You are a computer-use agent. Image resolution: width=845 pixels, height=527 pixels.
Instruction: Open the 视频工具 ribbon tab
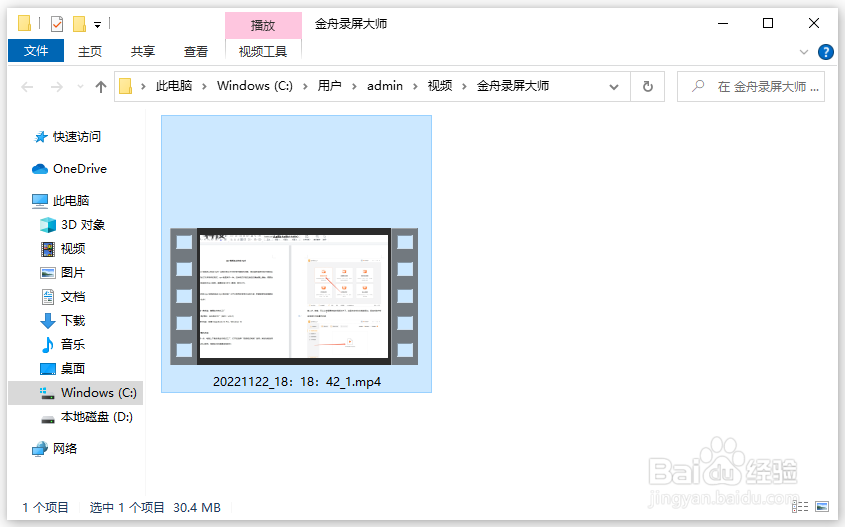click(x=263, y=51)
